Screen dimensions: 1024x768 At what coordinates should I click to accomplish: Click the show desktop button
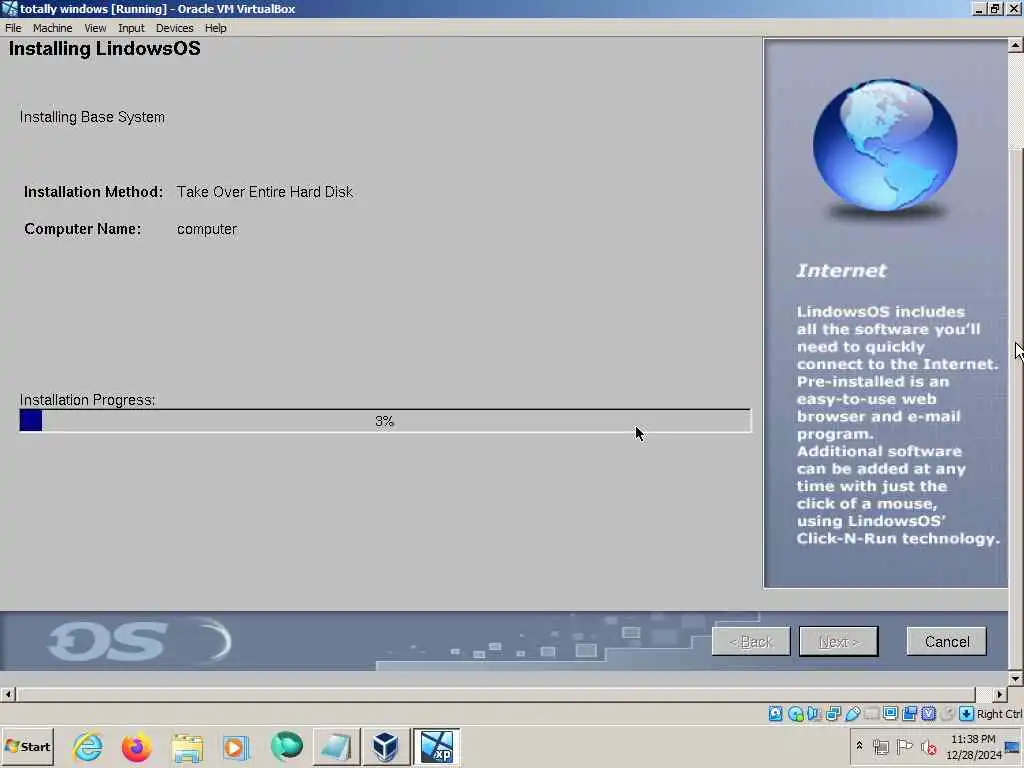(x=1013, y=746)
